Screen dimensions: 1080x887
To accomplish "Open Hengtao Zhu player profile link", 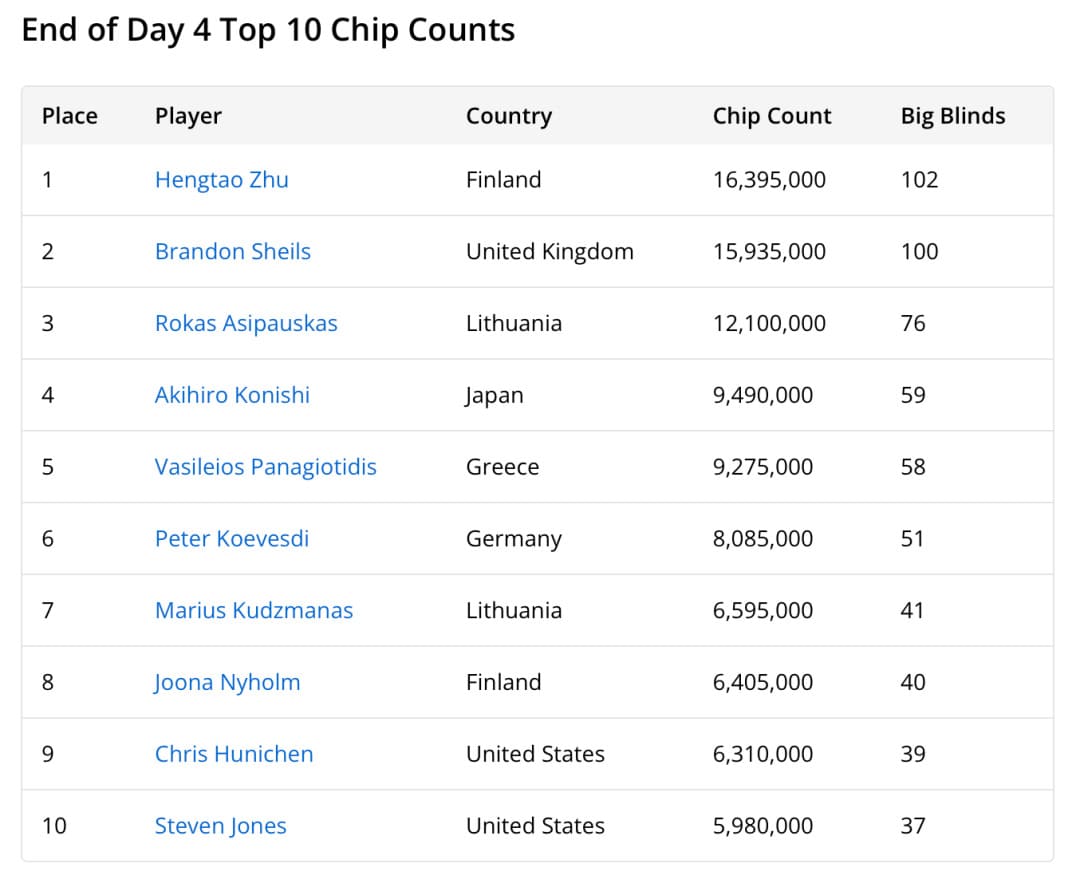I will pyautogui.click(x=221, y=180).
